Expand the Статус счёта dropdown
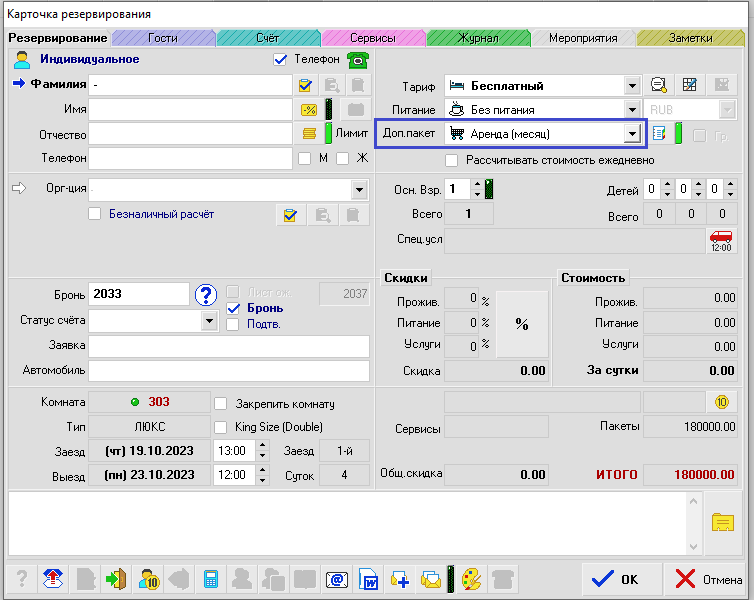This screenshot has height=600, width=754. (x=210, y=321)
